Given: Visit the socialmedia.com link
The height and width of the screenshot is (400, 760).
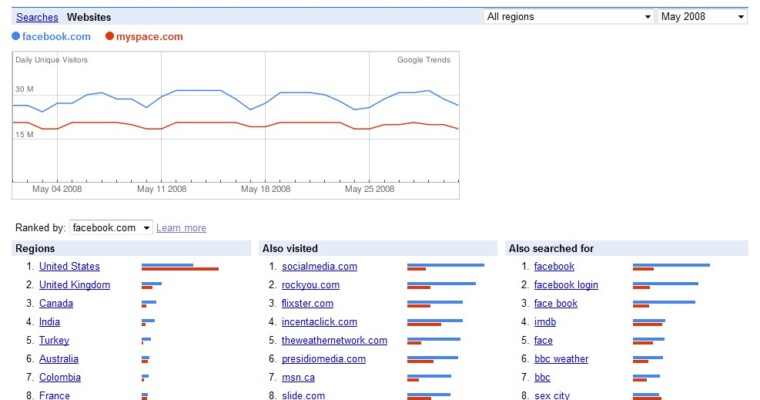Looking at the screenshot, I should coord(319,266).
